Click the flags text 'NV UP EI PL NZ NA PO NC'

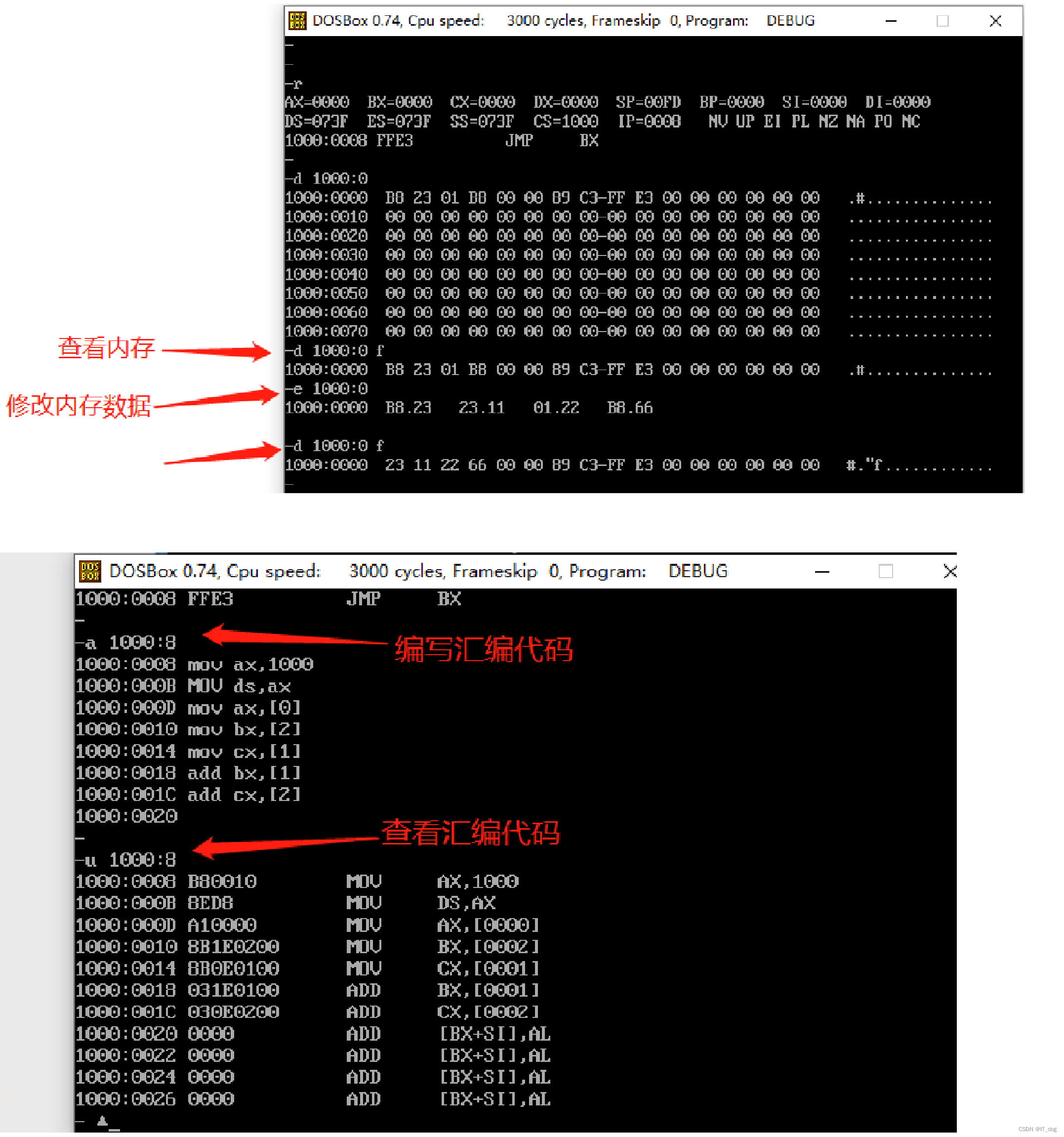click(815, 121)
